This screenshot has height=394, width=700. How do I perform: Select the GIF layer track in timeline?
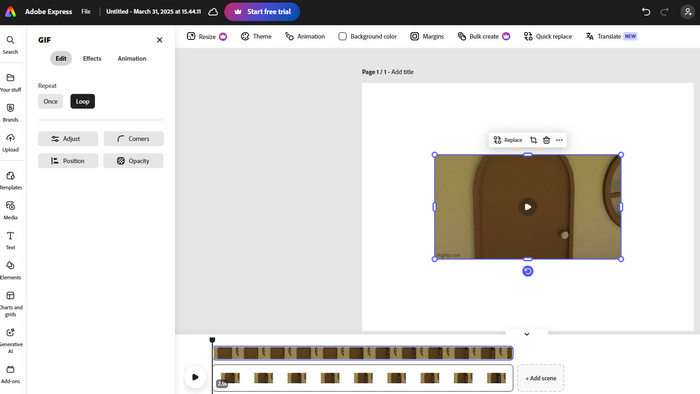(x=363, y=353)
